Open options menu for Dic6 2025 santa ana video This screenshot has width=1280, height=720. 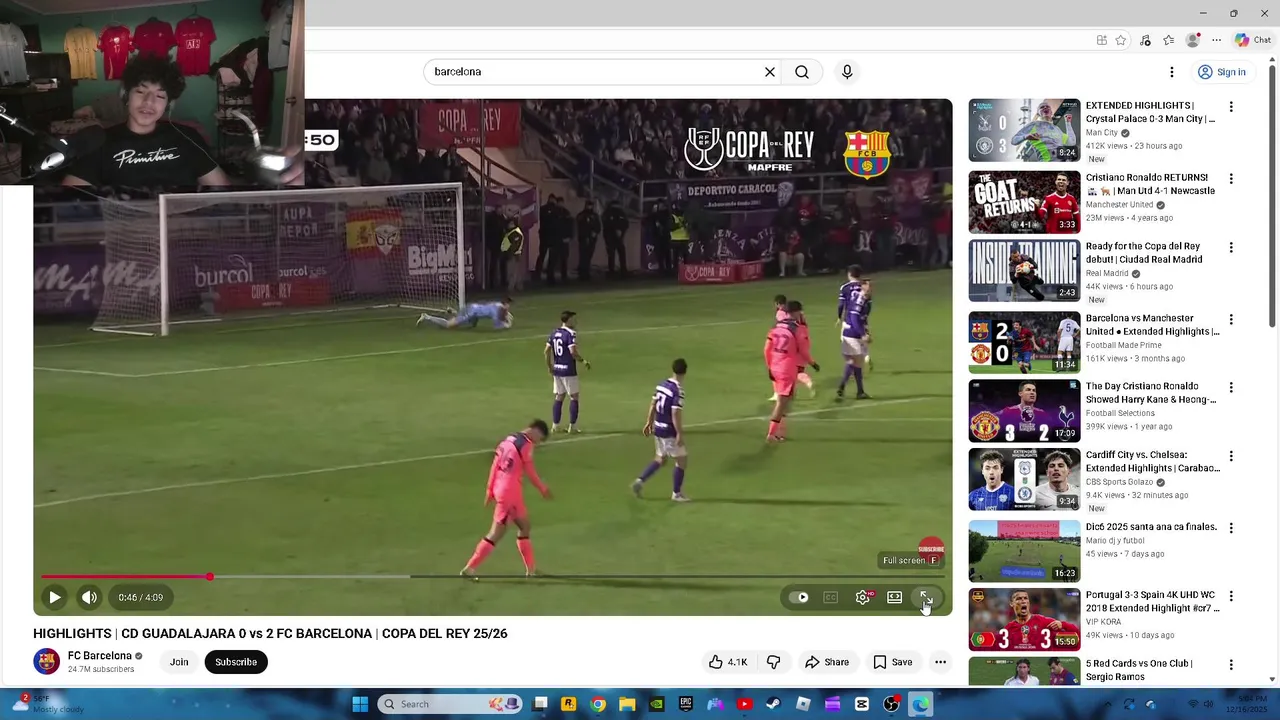click(x=1231, y=528)
